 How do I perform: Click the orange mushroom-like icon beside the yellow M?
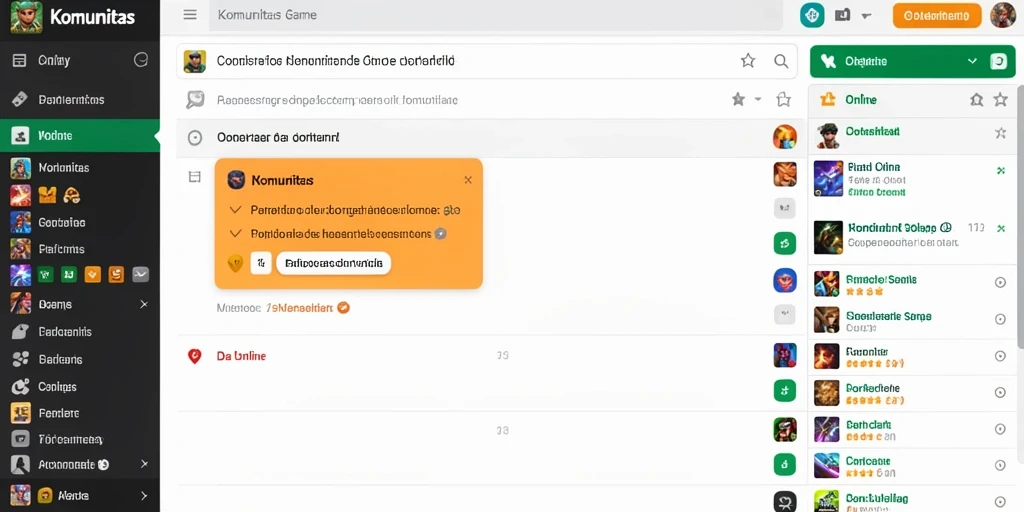(x=71, y=195)
